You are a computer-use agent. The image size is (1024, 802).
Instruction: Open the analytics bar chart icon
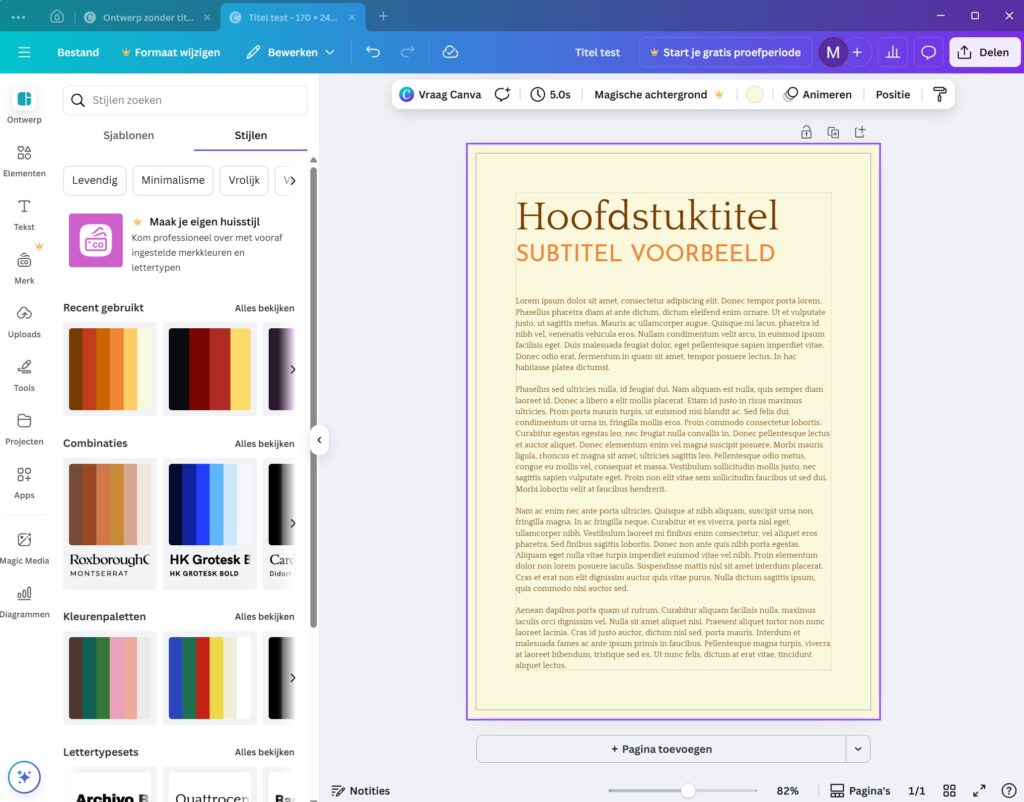point(891,52)
